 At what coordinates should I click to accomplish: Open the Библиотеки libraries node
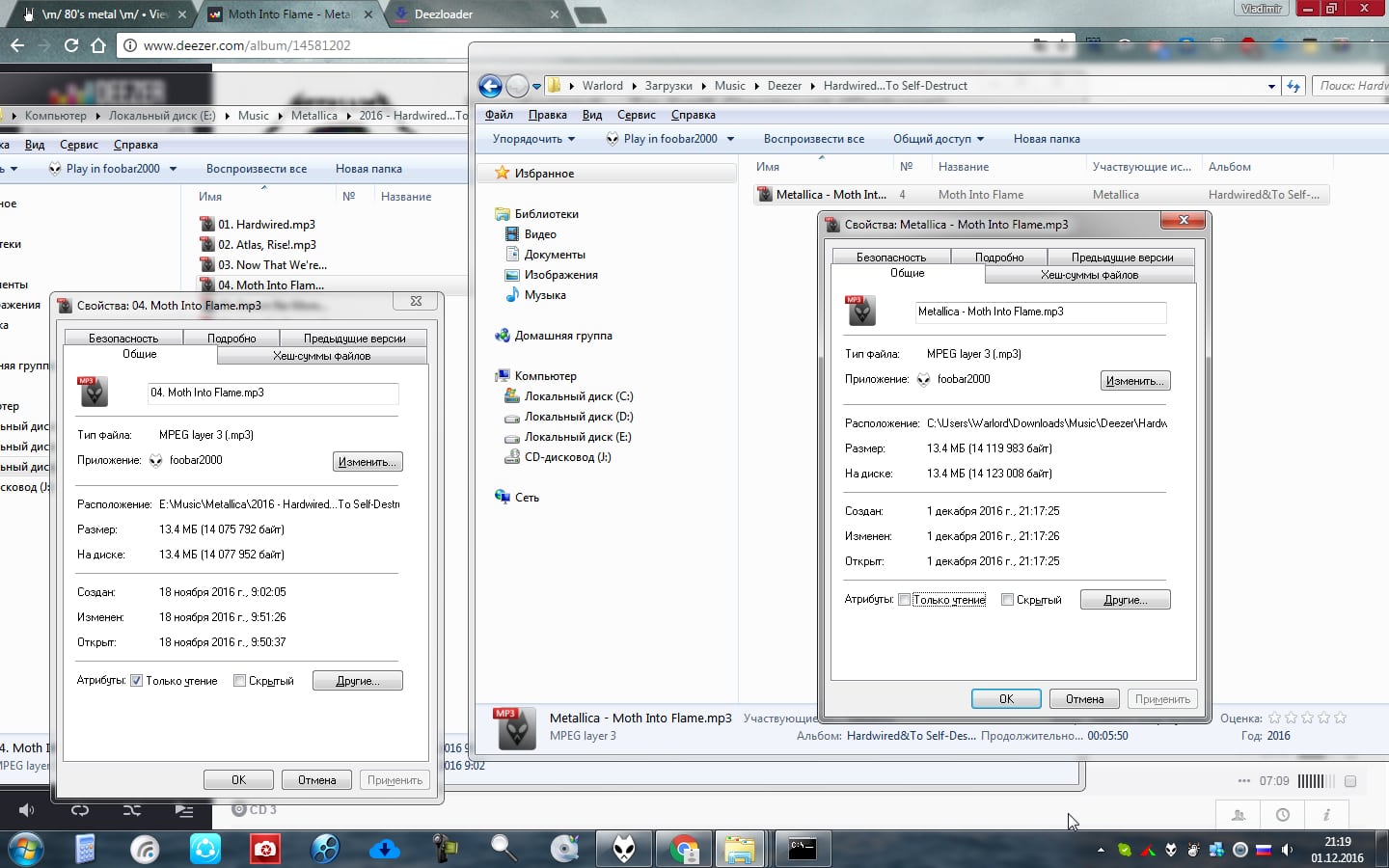[546, 214]
